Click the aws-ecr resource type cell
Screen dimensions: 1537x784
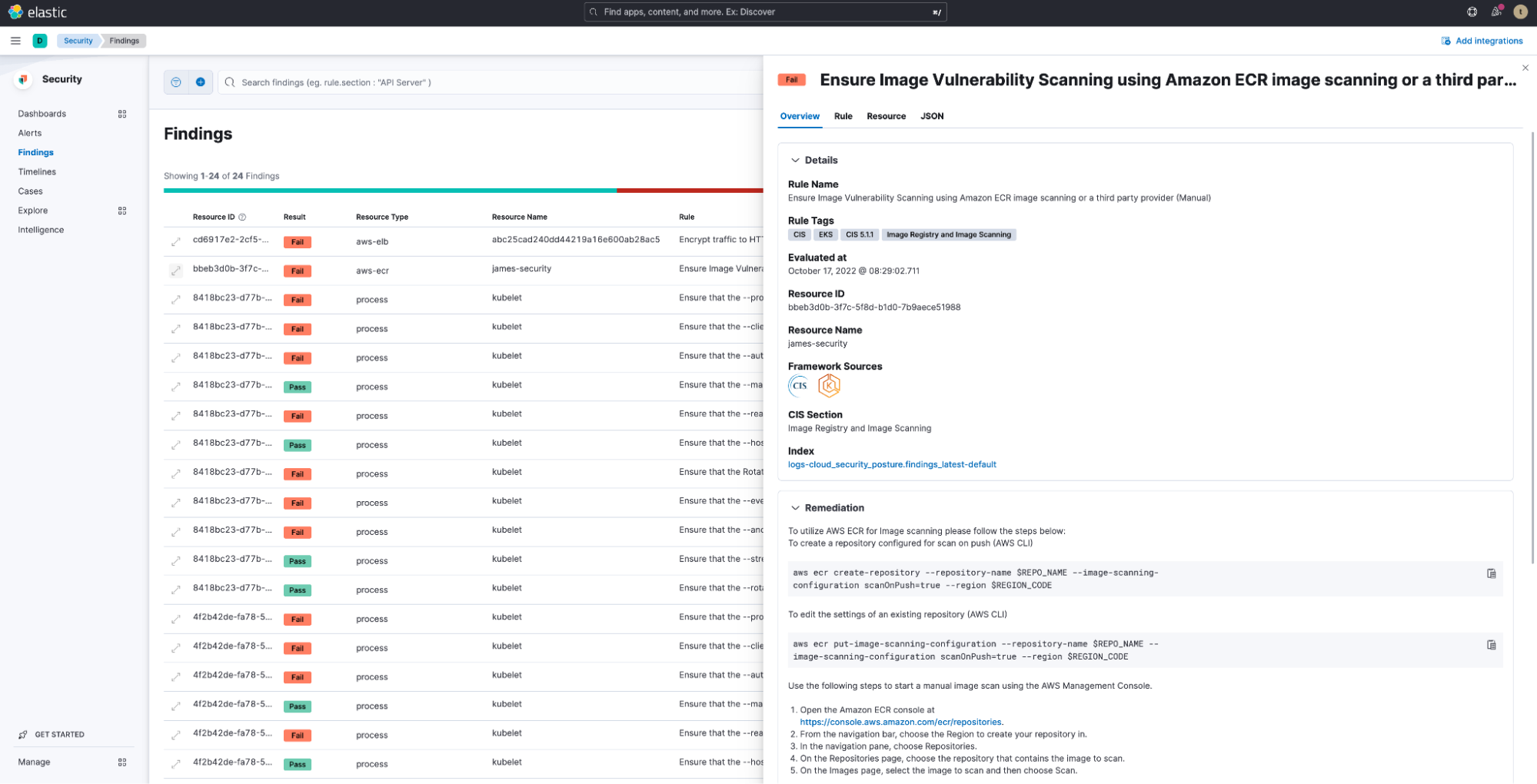[372, 271]
